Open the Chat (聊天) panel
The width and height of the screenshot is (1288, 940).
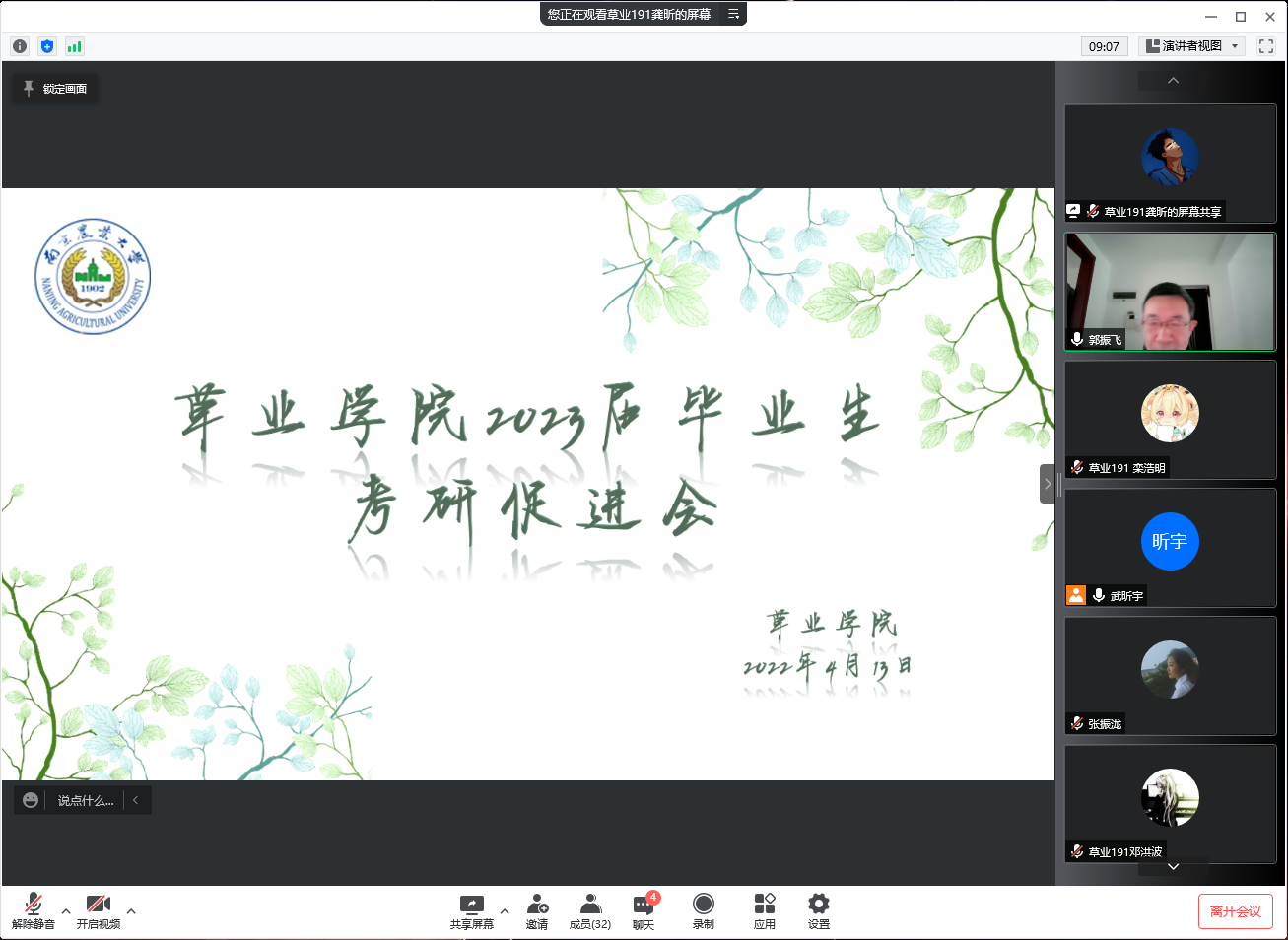[x=644, y=910]
